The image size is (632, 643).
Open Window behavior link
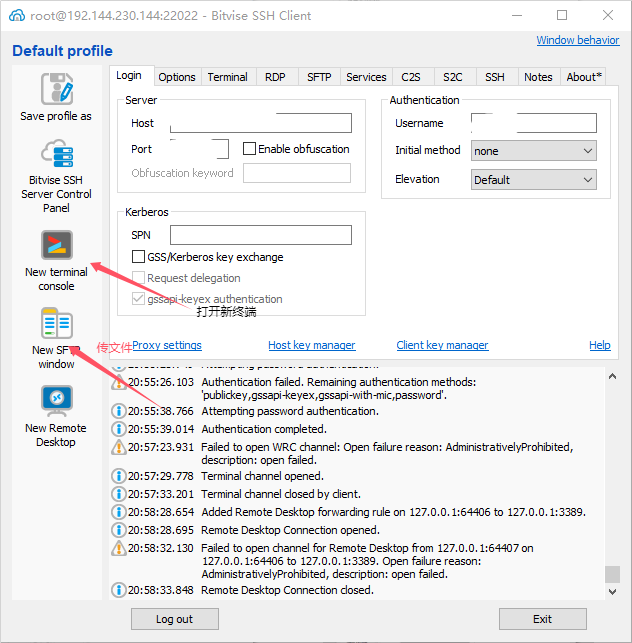(578, 40)
